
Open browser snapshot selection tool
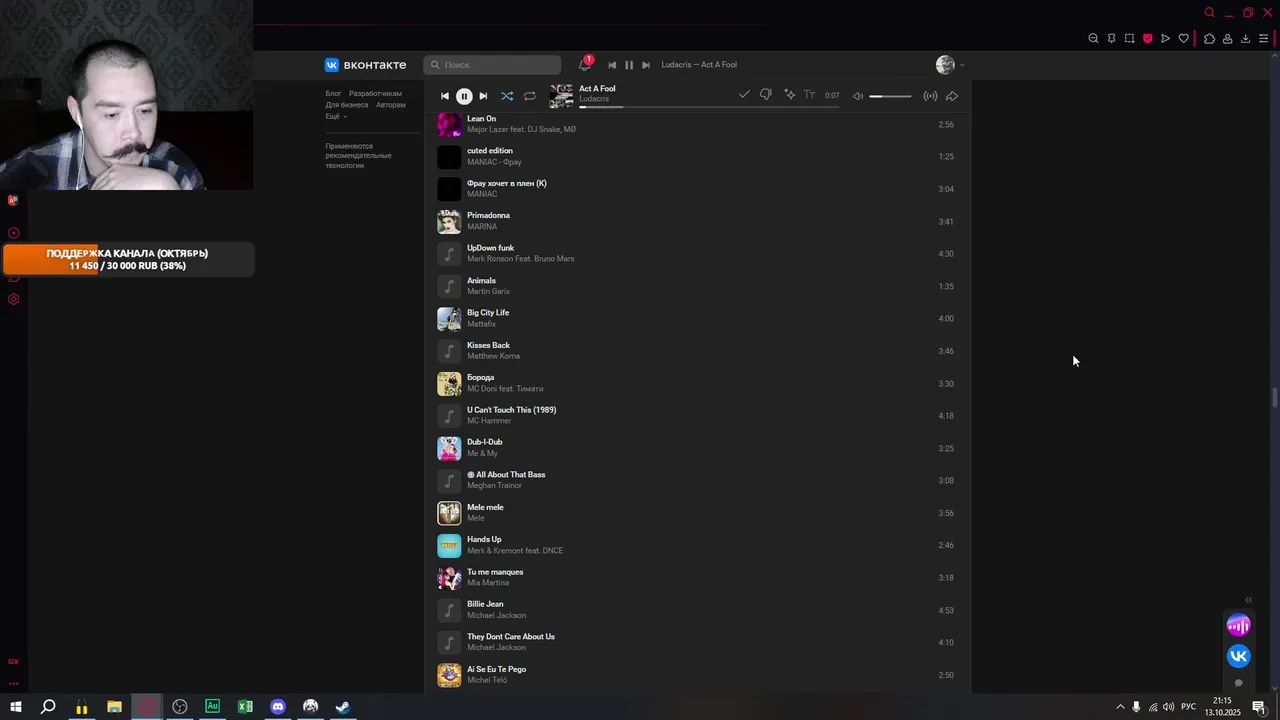tap(1129, 38)
